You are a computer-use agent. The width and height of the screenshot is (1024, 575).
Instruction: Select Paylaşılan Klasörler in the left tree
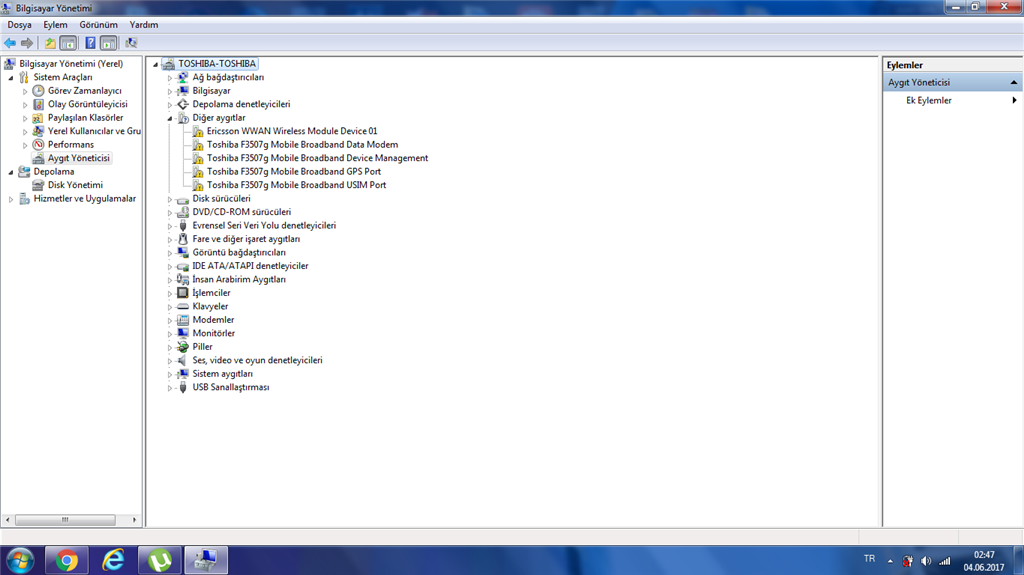[86, 118]
